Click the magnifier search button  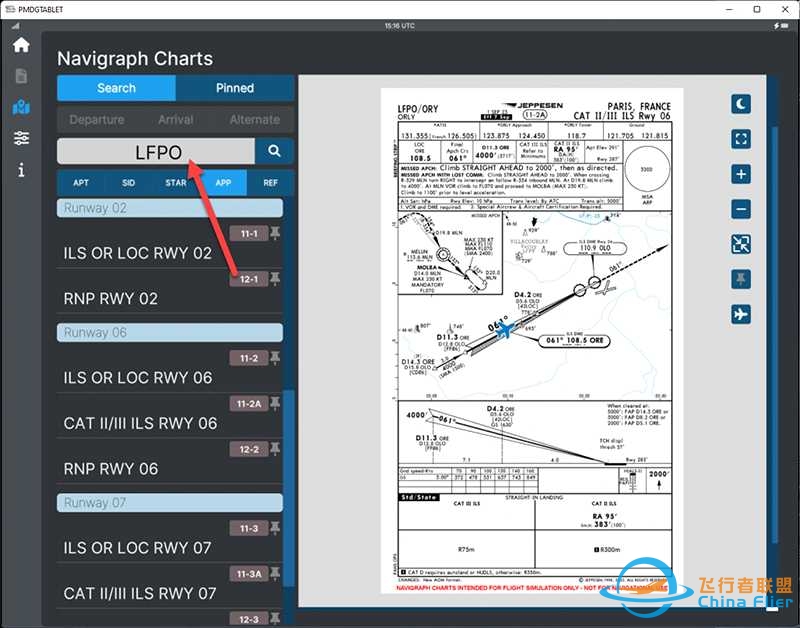pyautogui.click(x=274, y=151)
